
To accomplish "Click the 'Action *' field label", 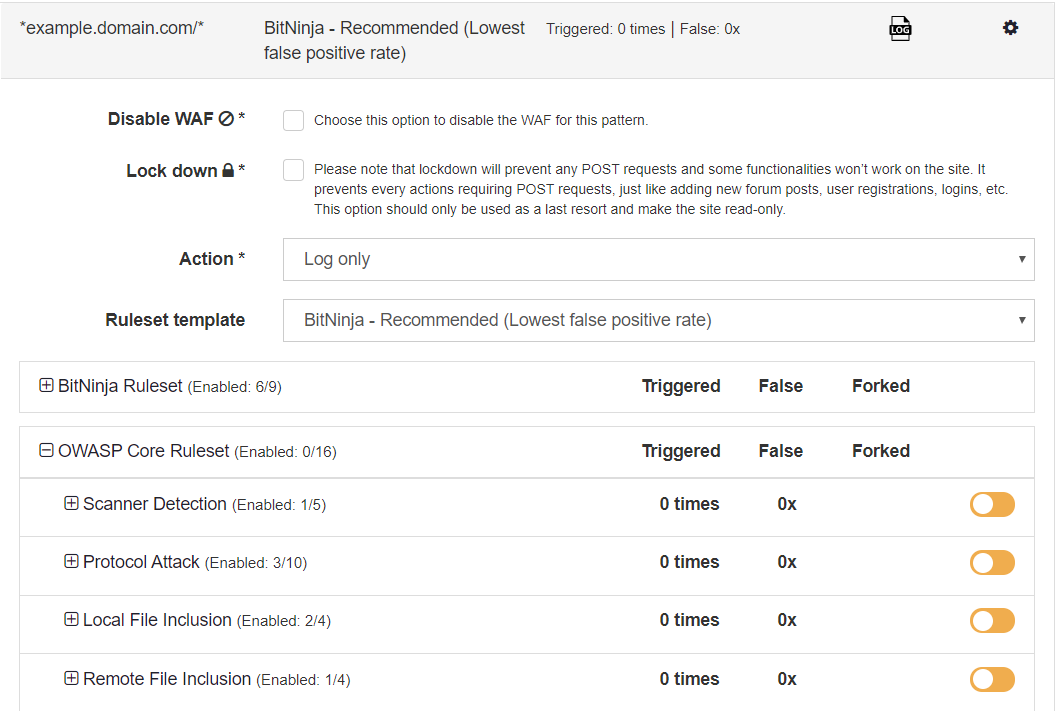I will click(x=212, y=259).
